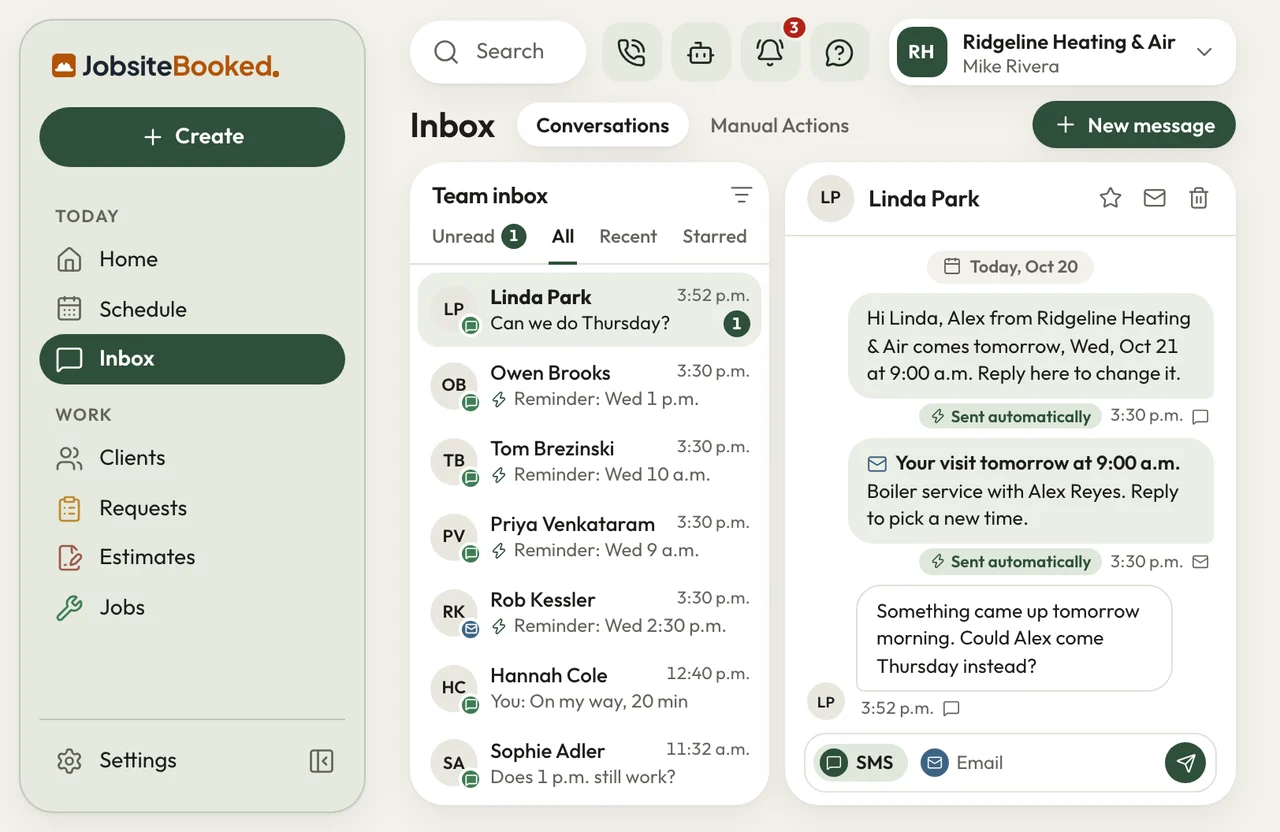Open Team inbox filter options
The height and width of the screenshot is (832, 1280).
741,195
